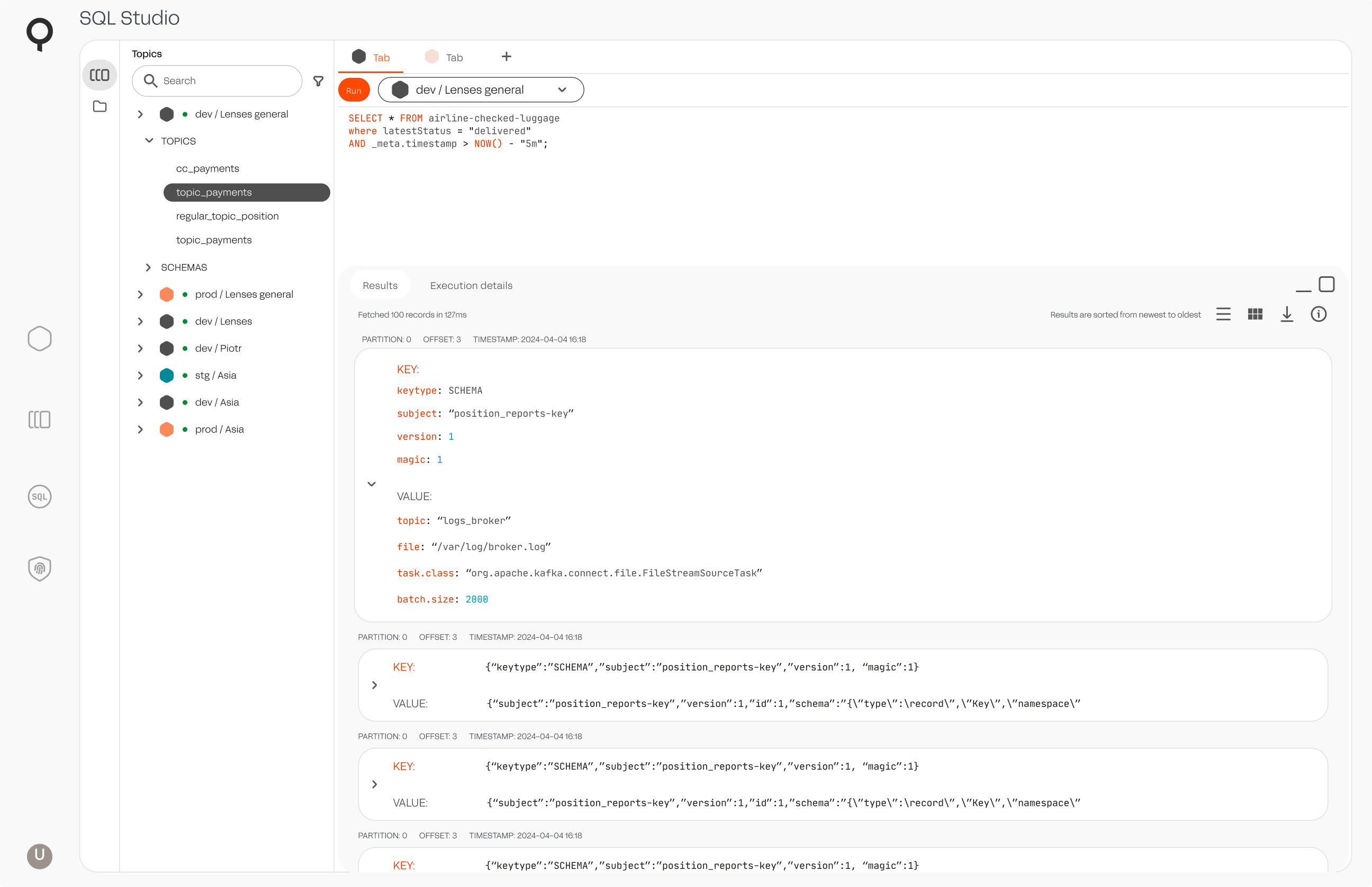Expand the third result record
This screenshot has width=1372, height=887.
click(x=374, y=784)
